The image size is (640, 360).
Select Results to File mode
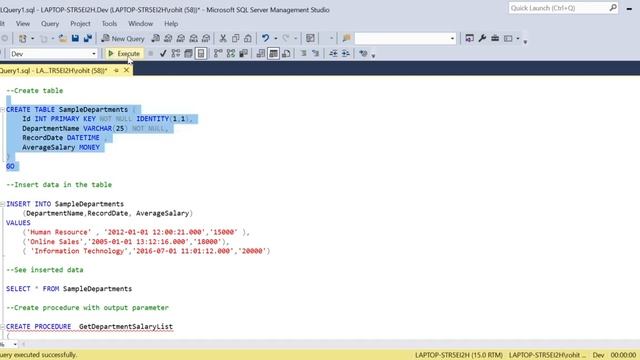[x=286, y=53]
